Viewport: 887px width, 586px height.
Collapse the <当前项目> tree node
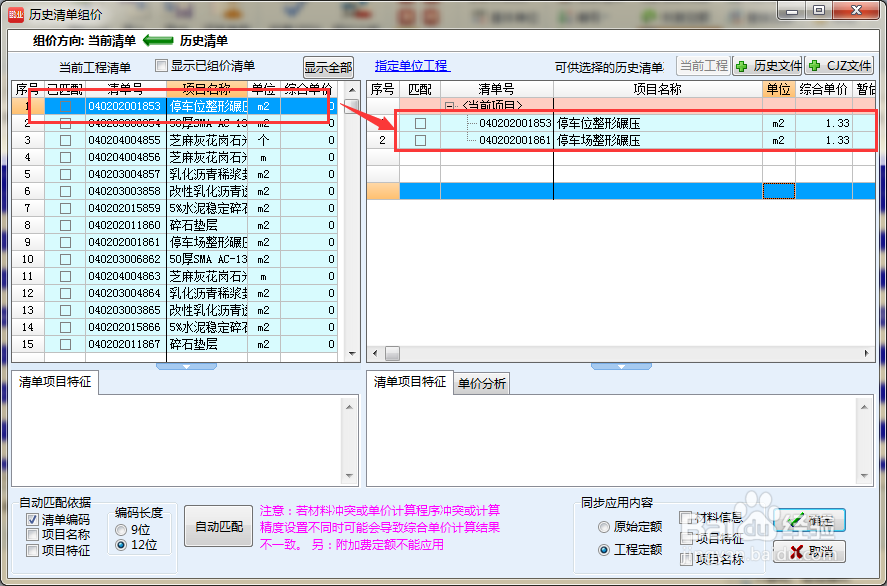coord(449,103)
